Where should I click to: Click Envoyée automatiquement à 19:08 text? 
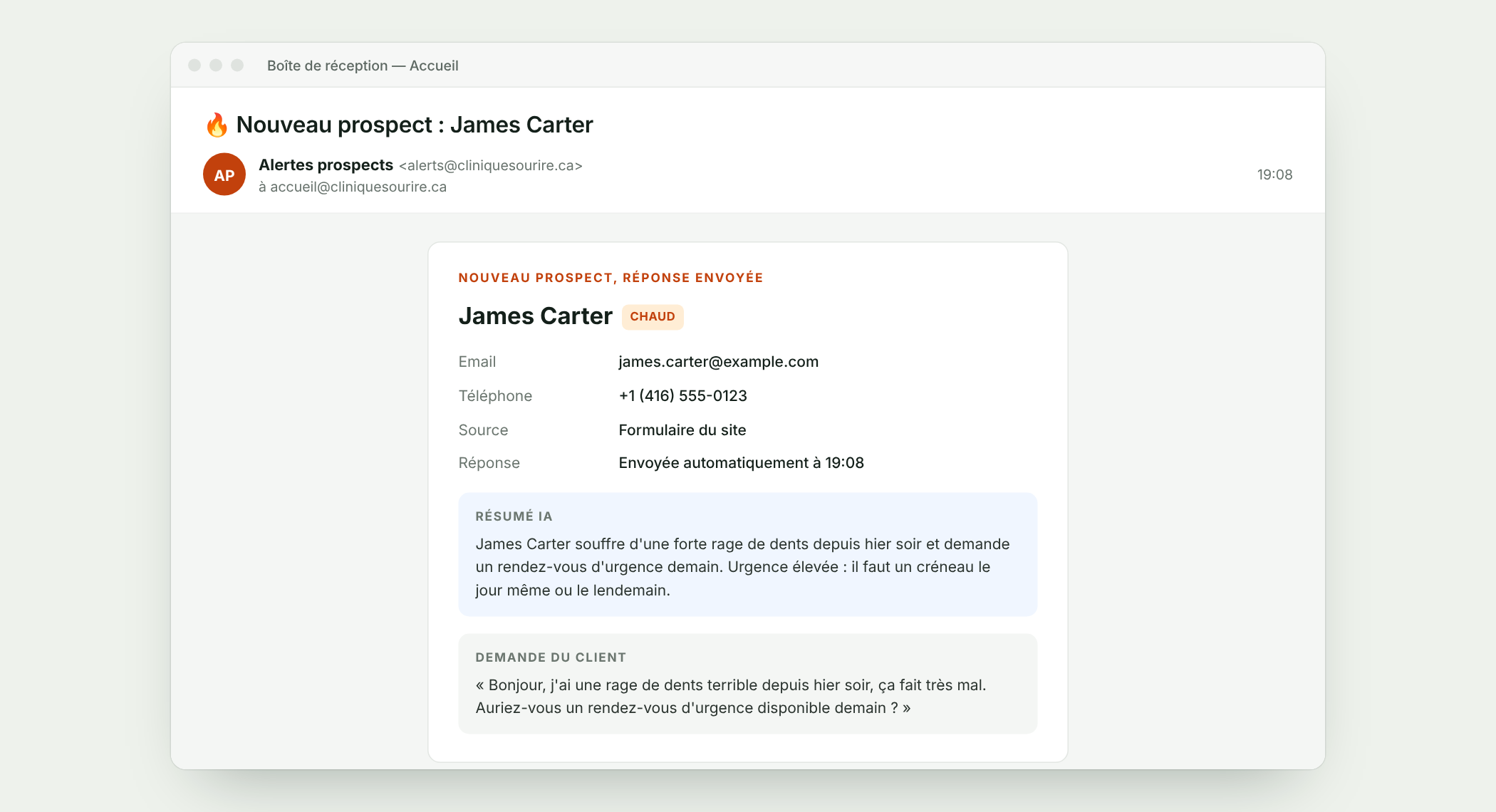[x=742, y=463]
